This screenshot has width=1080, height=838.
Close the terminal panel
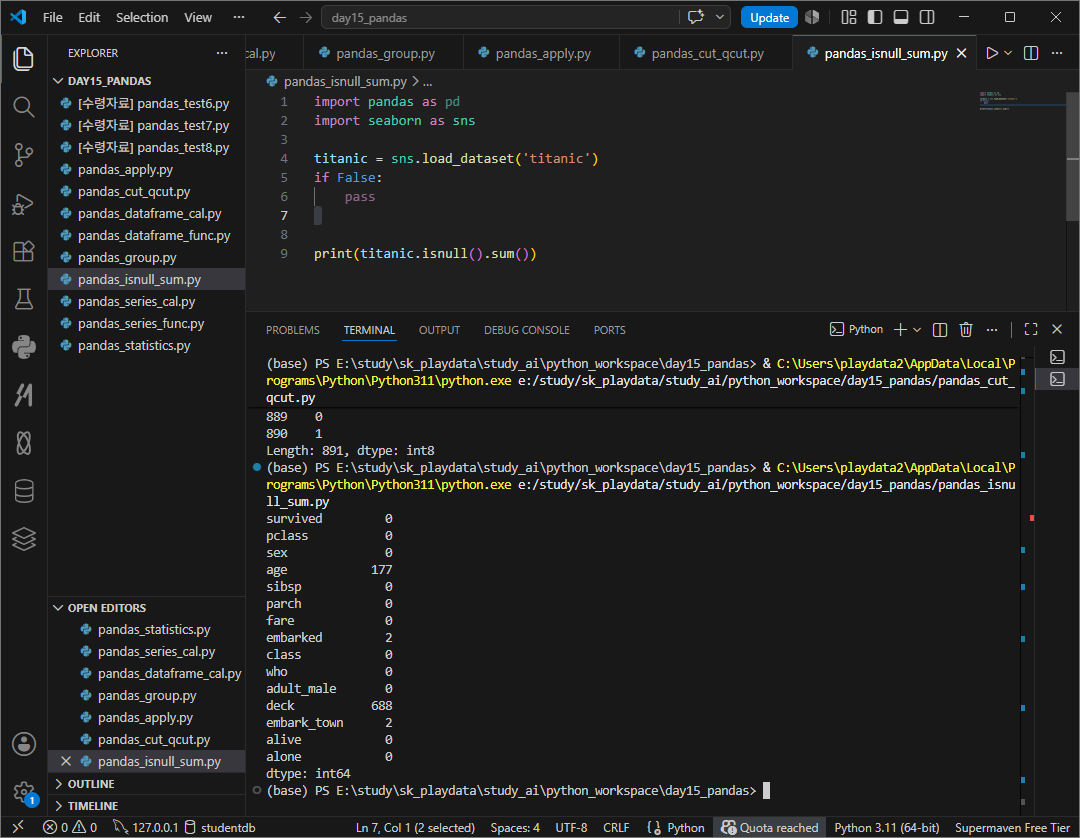coord(1057,330)
